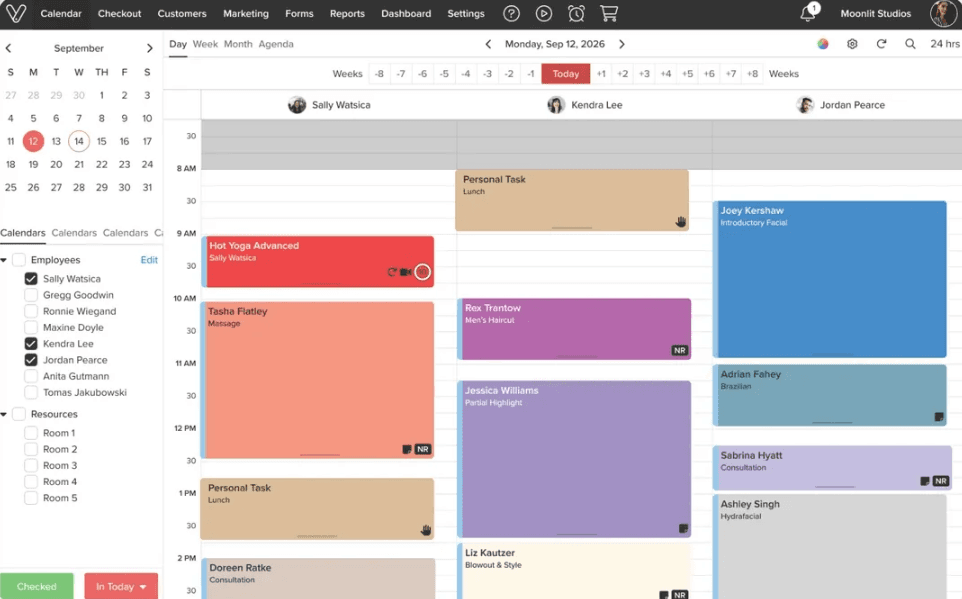Check Gregg Goodwin employee checkbox
Image resolution: width=962 pixels, height=599 pixels.
pos(31,295)
